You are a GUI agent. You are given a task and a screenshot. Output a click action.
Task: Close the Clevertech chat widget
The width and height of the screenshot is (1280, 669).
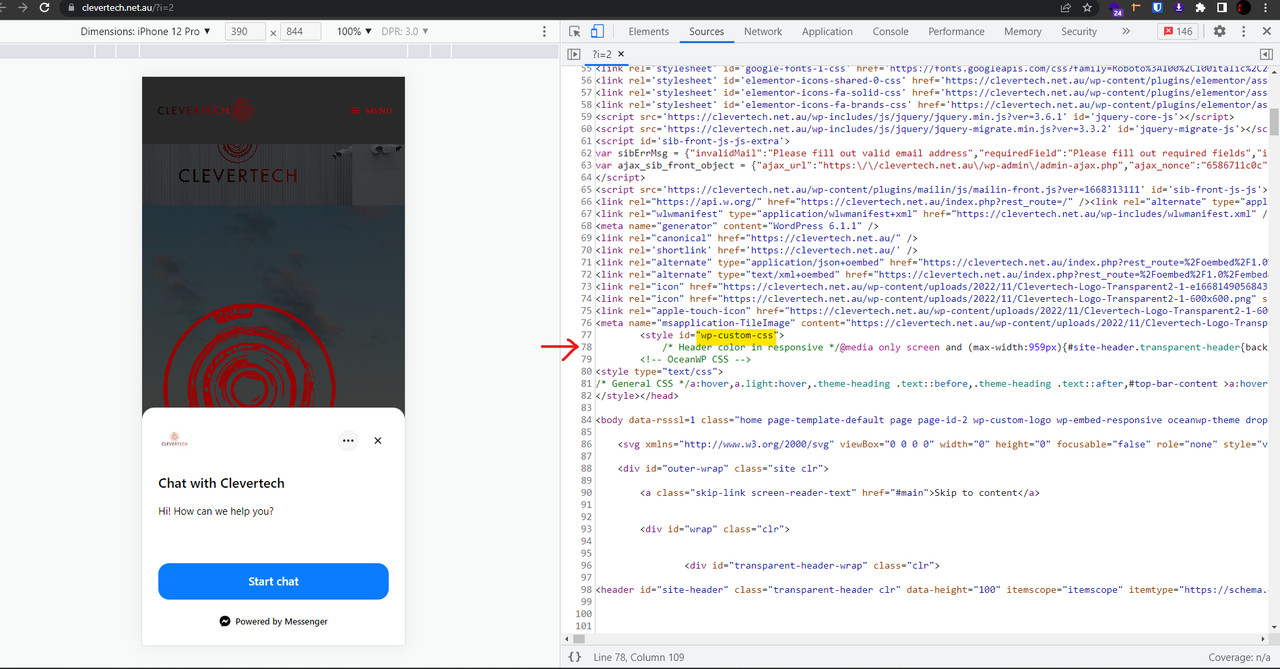[378, 440]
